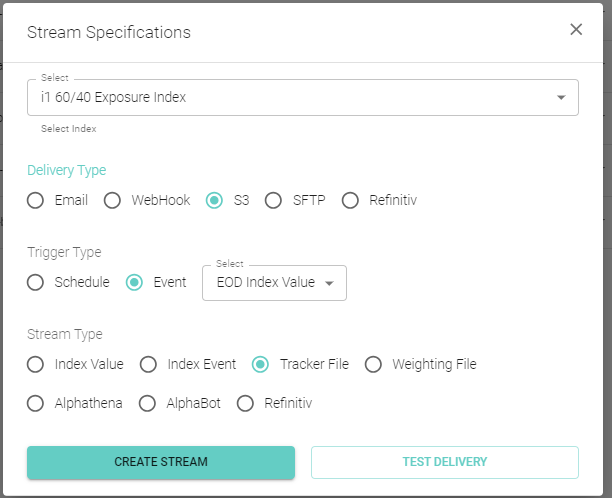The height and width of the screenshot is (498, 612).
Task: Select Index Value stream type
Action: pyautogui.click(x=36, y=364)
